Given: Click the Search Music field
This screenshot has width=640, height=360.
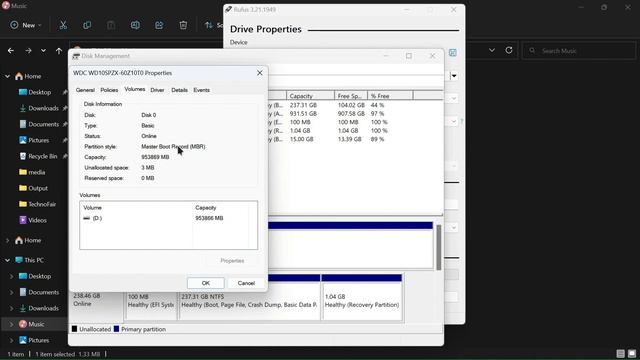Looking at the screenshot, I should point(579,51).
